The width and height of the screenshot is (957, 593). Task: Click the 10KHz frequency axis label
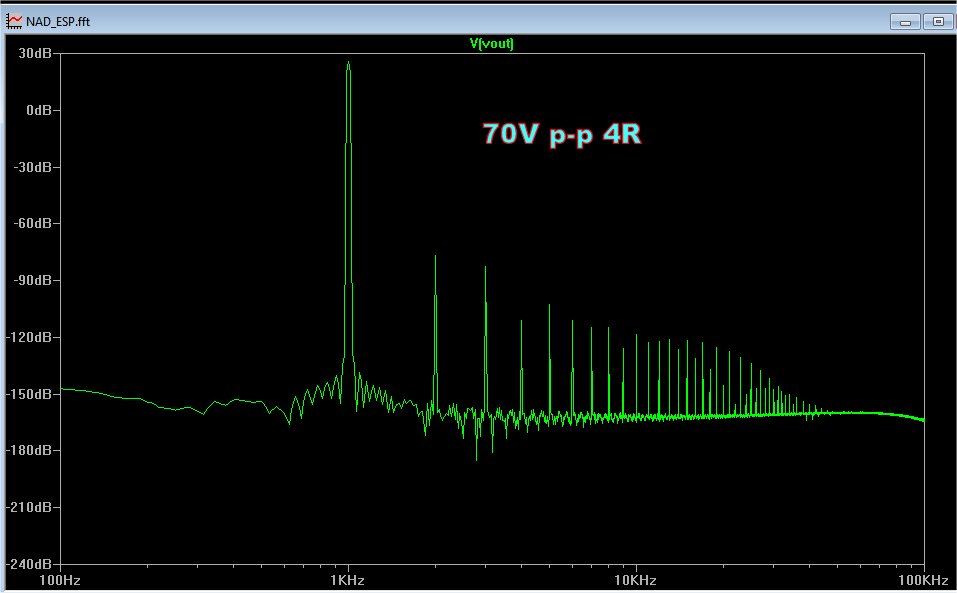pyautogui.click(x=635, y=580)
